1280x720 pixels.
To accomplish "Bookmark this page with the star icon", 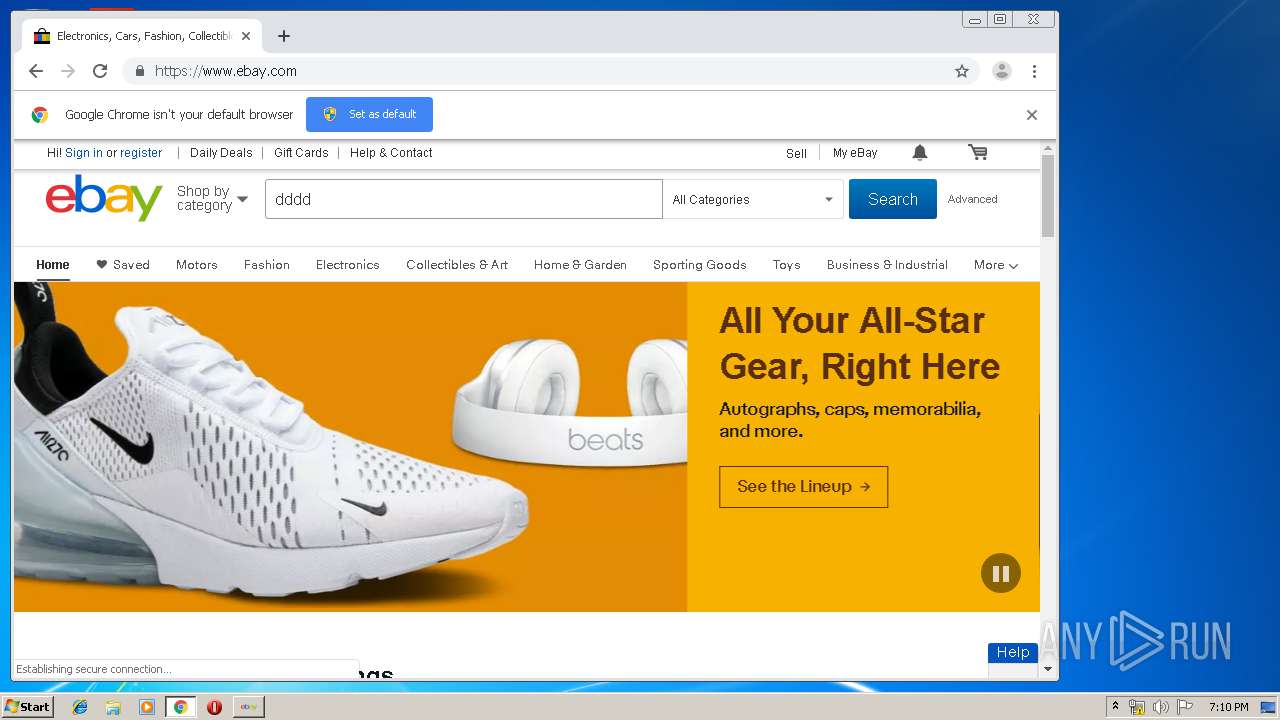I will [962, 71].
